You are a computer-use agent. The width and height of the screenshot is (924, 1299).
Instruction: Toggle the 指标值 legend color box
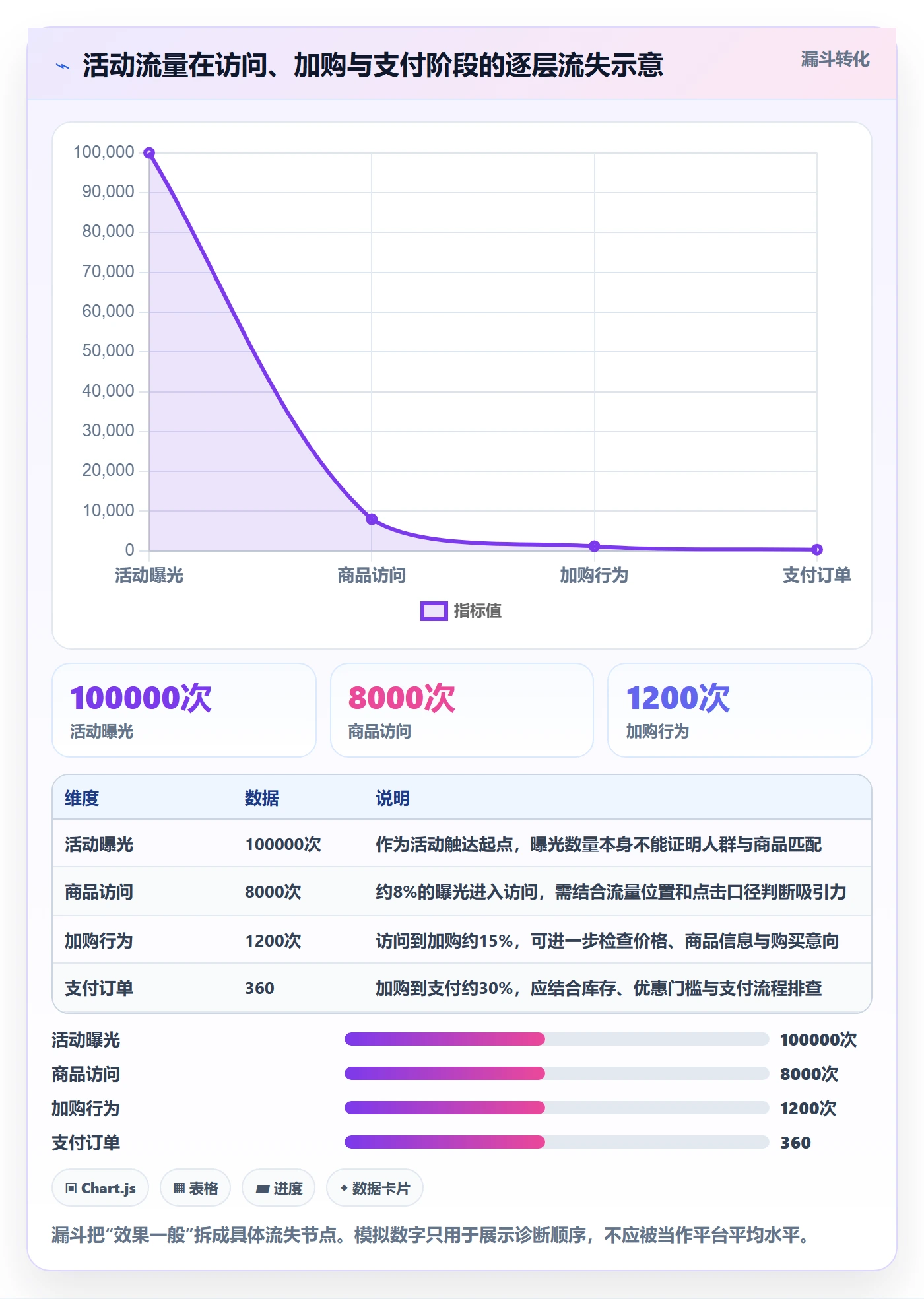point(434,611)
